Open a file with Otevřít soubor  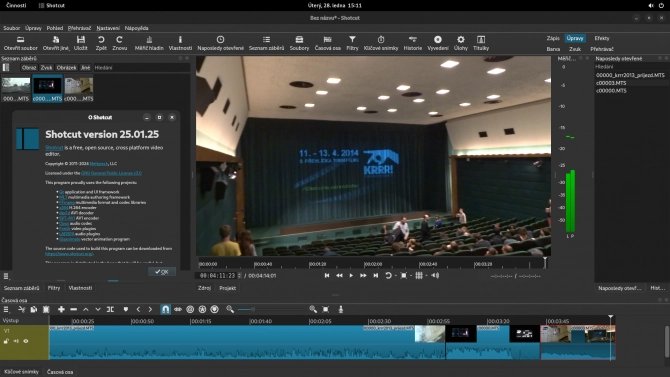(x=21, y=43)
